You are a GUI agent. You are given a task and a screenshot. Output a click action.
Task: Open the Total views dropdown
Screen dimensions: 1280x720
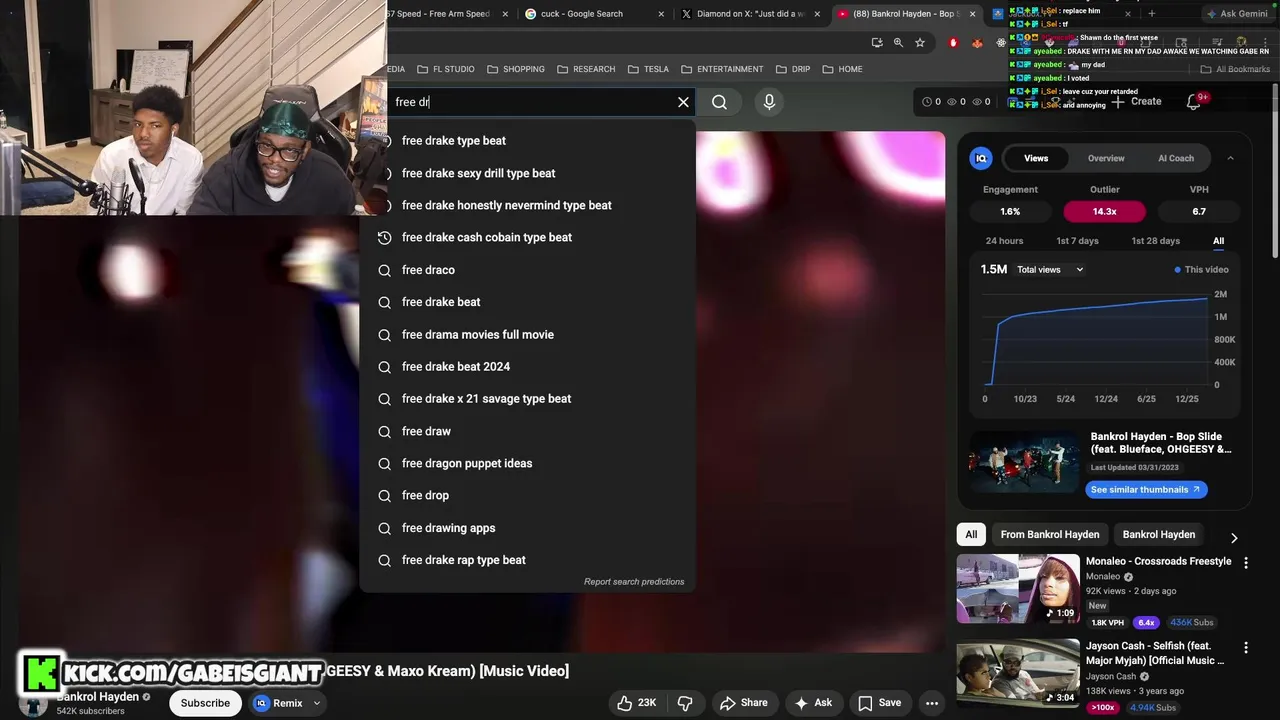[1050, 270]
